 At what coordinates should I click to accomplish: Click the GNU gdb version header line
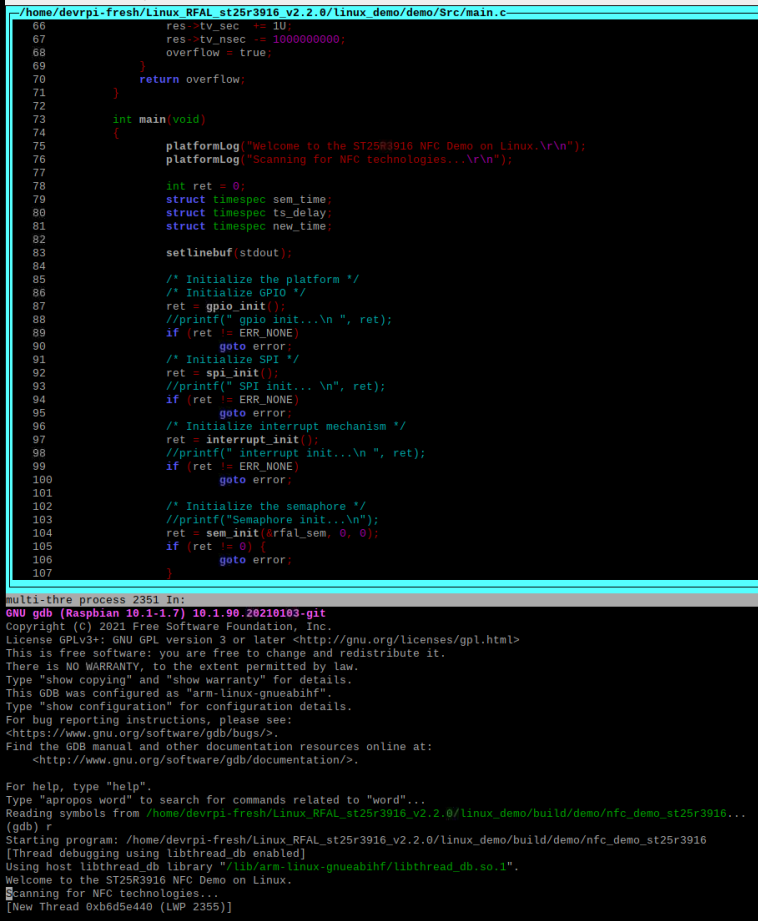click(x=166, y=613)
